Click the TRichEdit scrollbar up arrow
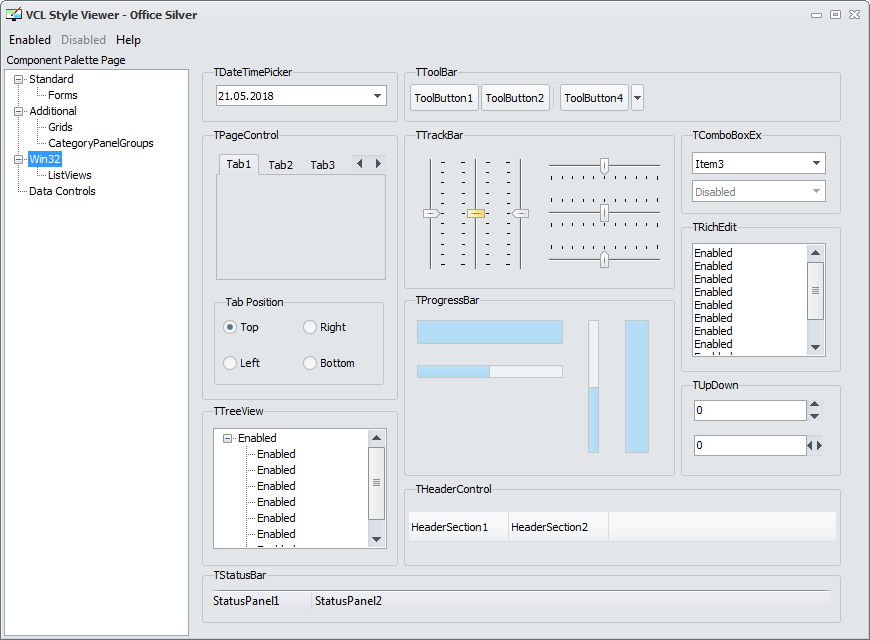 815,253
